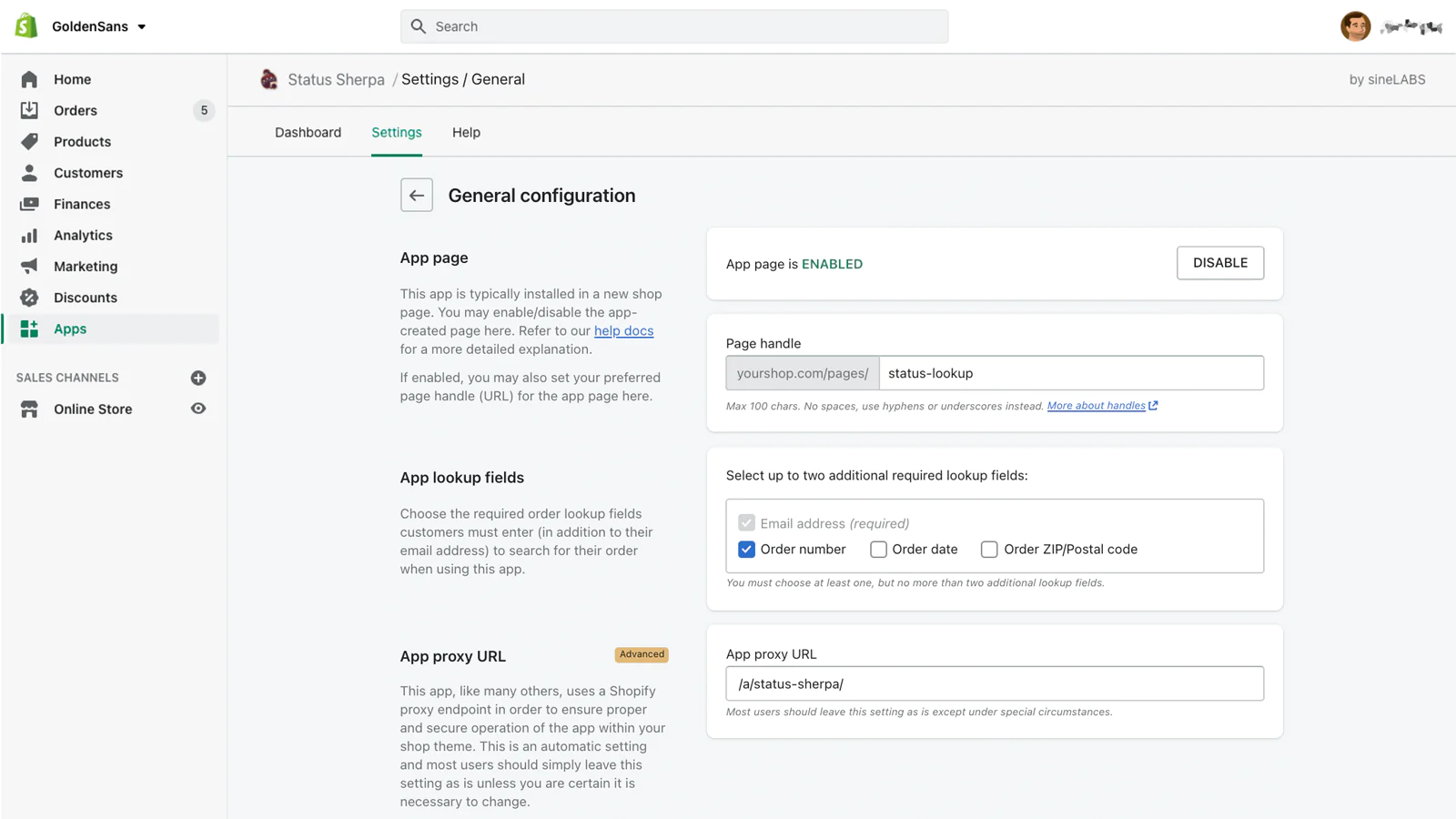The image size is (1456, 819).
Task: Check the Order date checkbox
Action: coord(878,550)
